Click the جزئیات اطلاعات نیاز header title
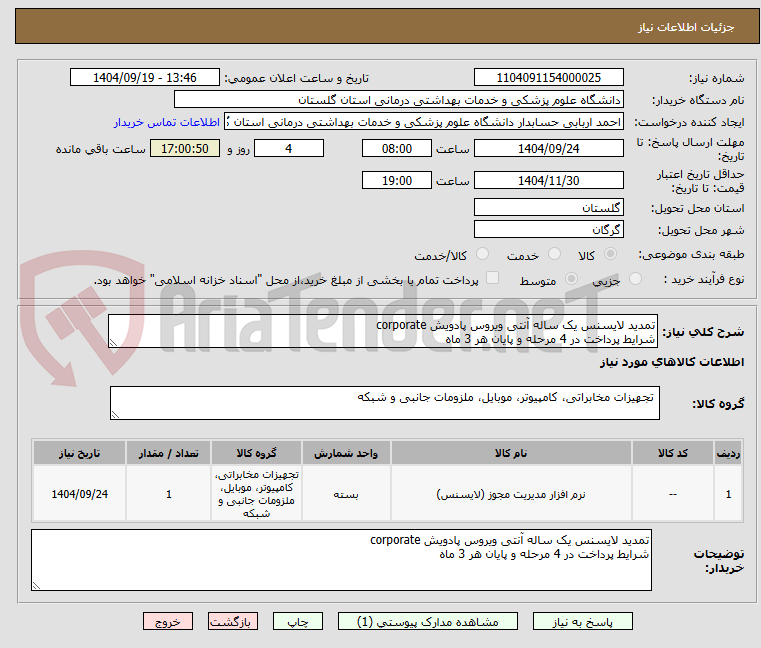This screenshot has height=648, width=761. point(686,27)
